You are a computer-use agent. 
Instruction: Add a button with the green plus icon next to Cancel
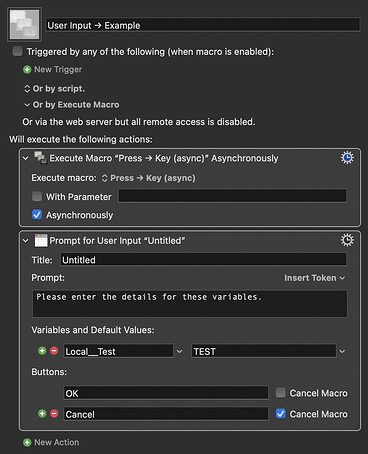coord(42,414)
